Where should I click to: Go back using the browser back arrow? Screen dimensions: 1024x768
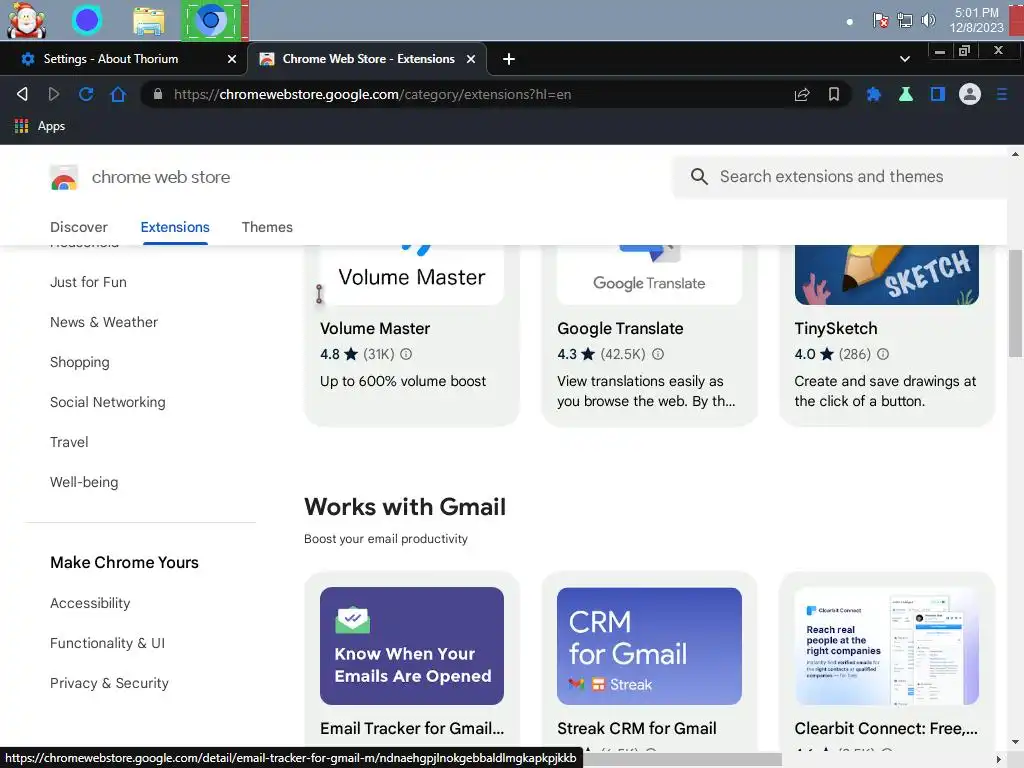point(22,94)
